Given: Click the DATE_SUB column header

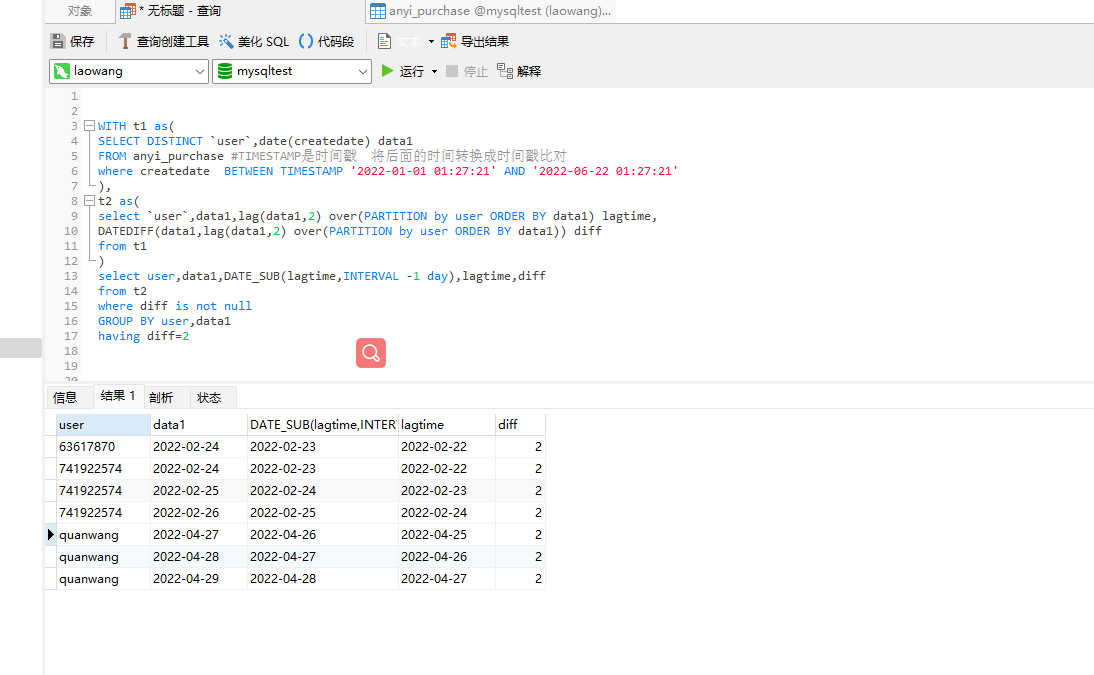Looking at the screenshot, I should [x=323, y=424].
